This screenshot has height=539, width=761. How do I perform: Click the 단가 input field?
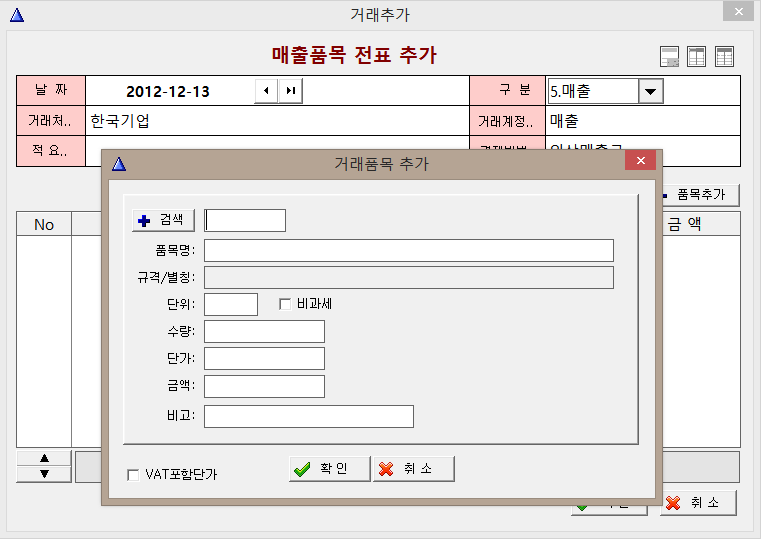pyautogui.click(x=265, y=359)
